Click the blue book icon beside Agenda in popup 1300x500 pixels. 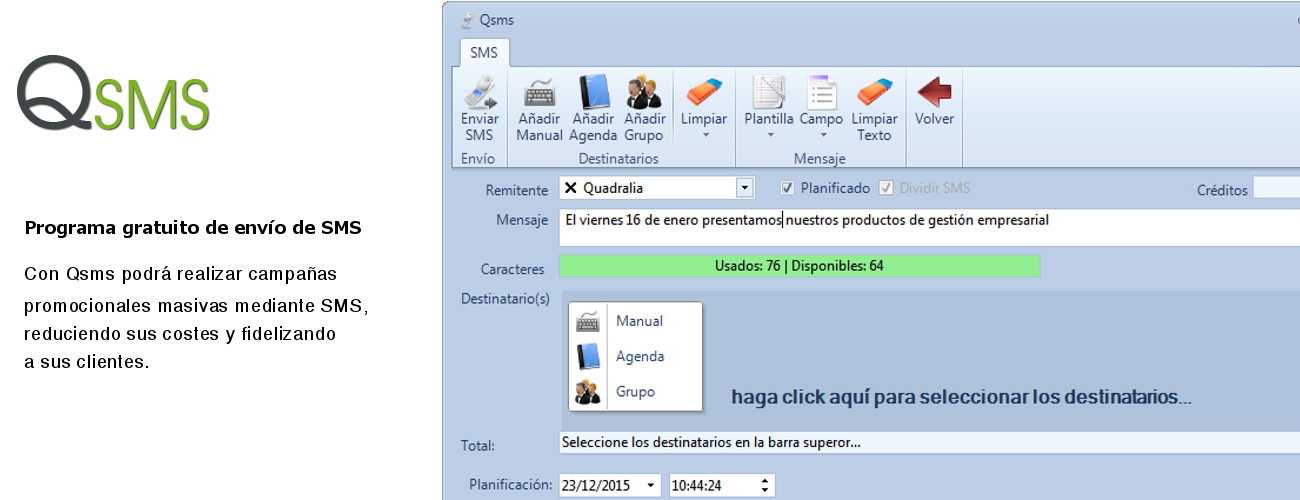[x=588, y=356]
